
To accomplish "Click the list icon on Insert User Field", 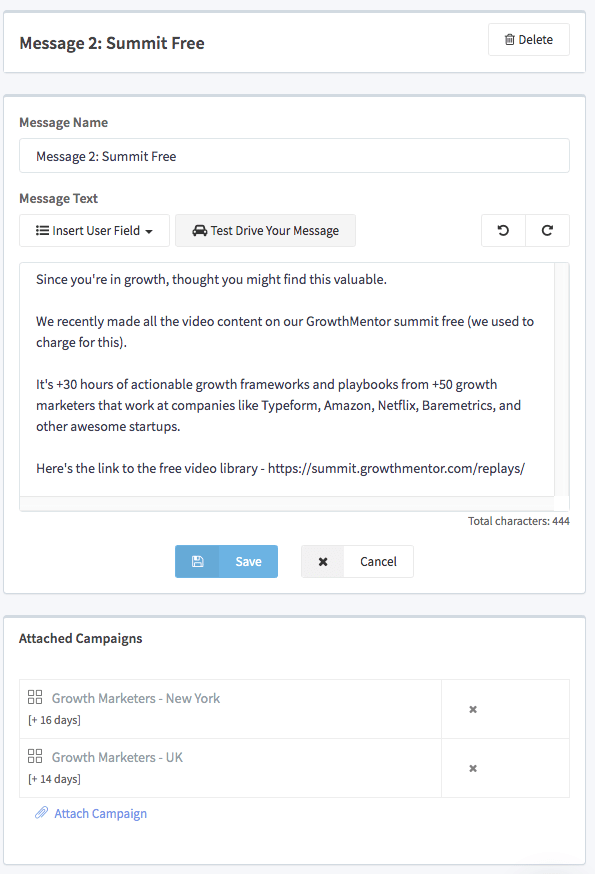I will (x=42, y=230).
